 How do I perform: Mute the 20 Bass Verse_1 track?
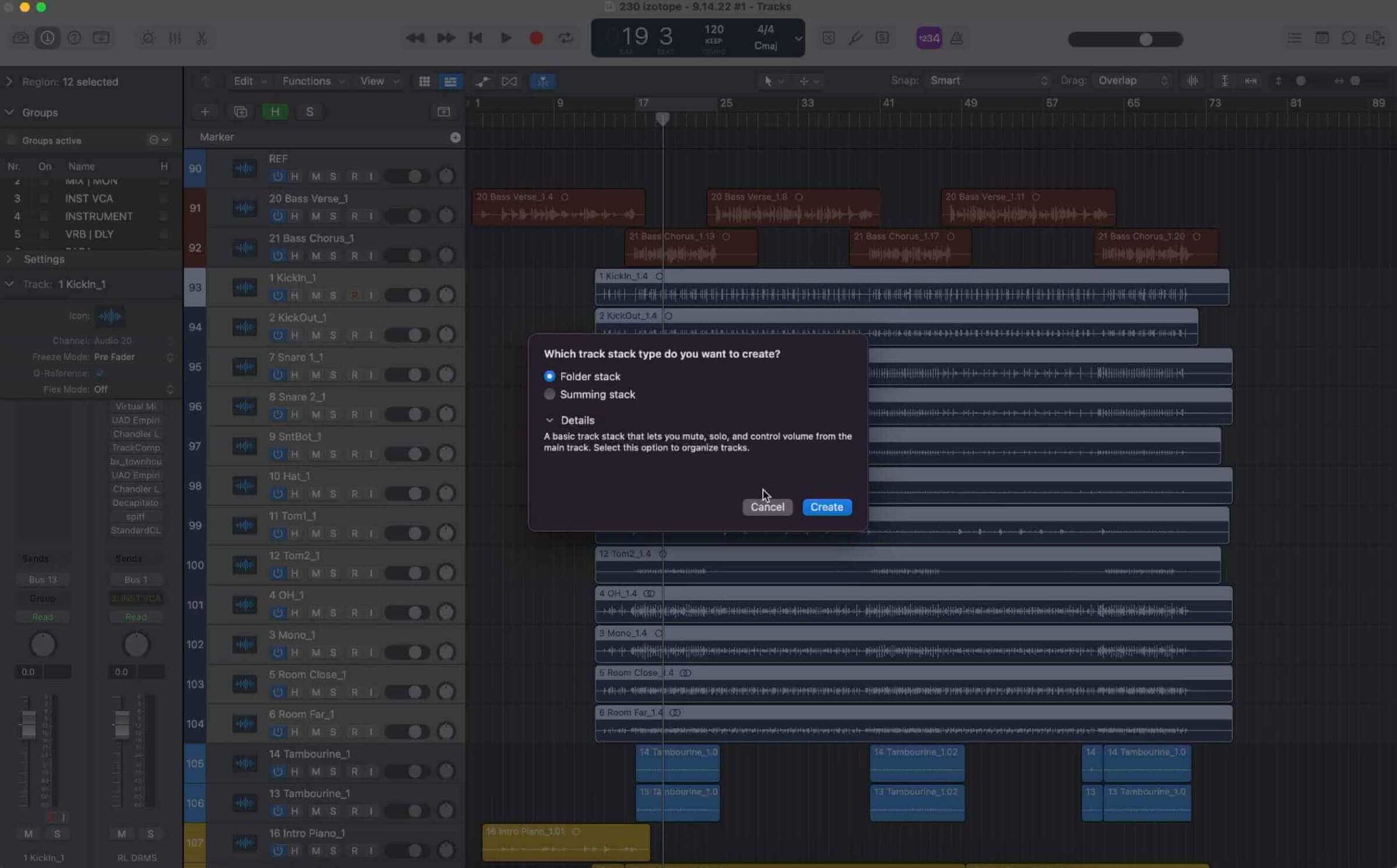coord(315,216)
